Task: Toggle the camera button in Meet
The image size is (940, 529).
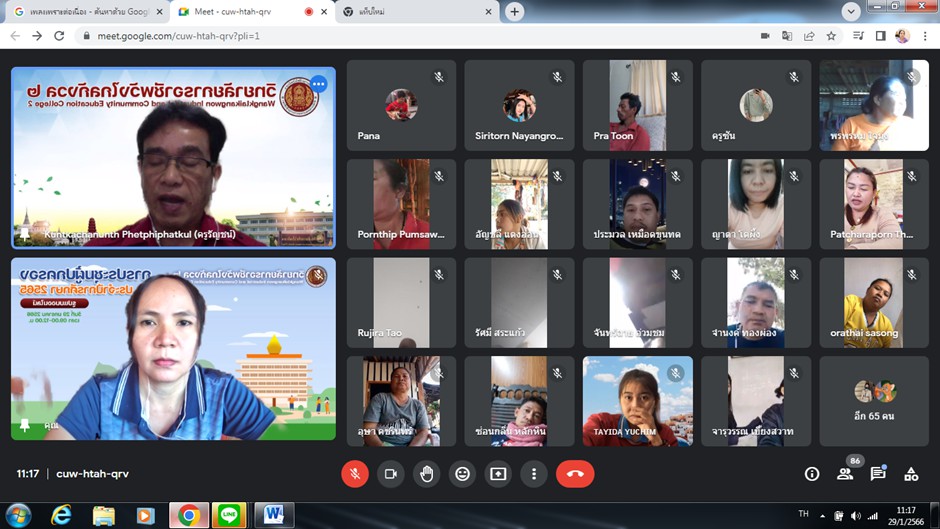Action: pos(391,474)
